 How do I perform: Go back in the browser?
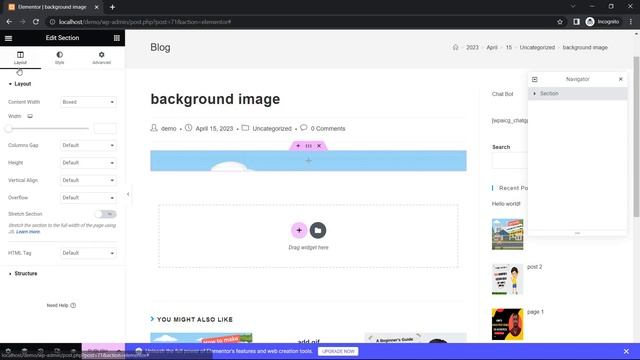point(9,22)
